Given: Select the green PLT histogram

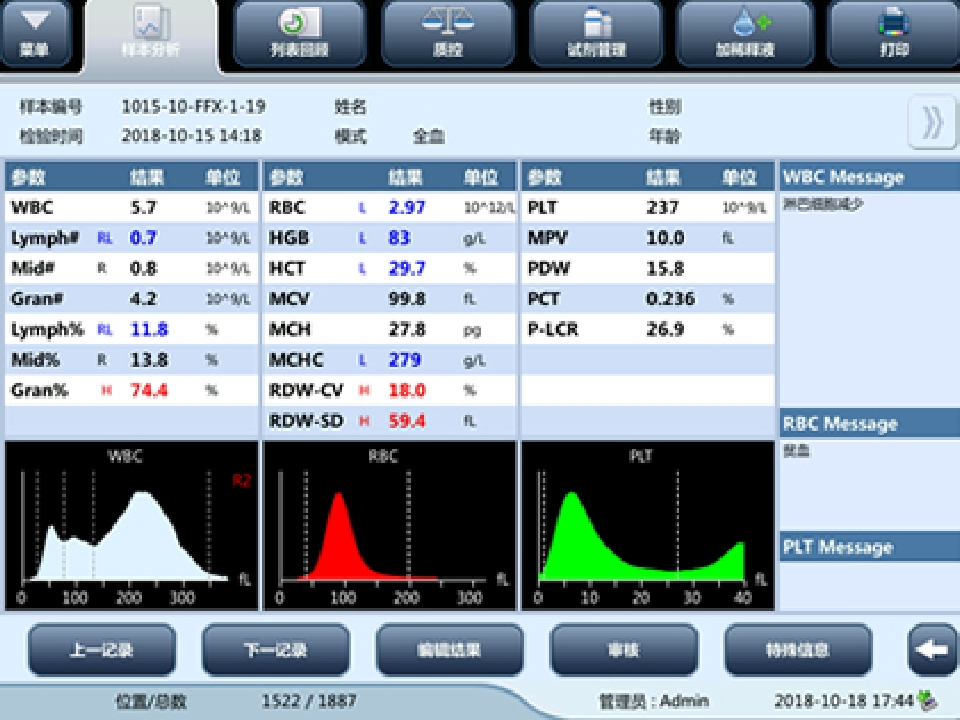Looking at the screenshot, I should click(x=647, y=526).
